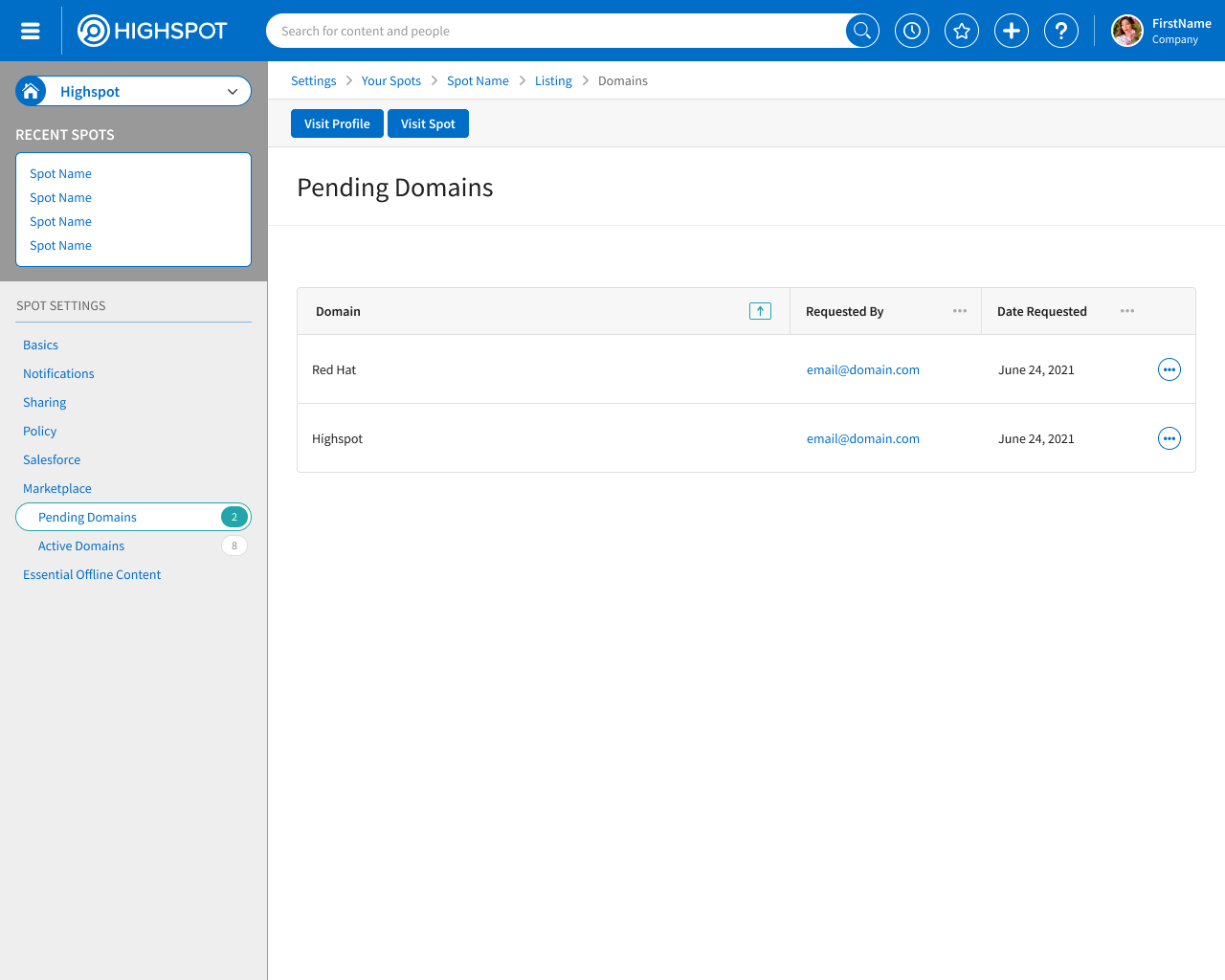Open Notifications settings
The width and height of the screenshot is (1225, 980).
pos(58,373)
